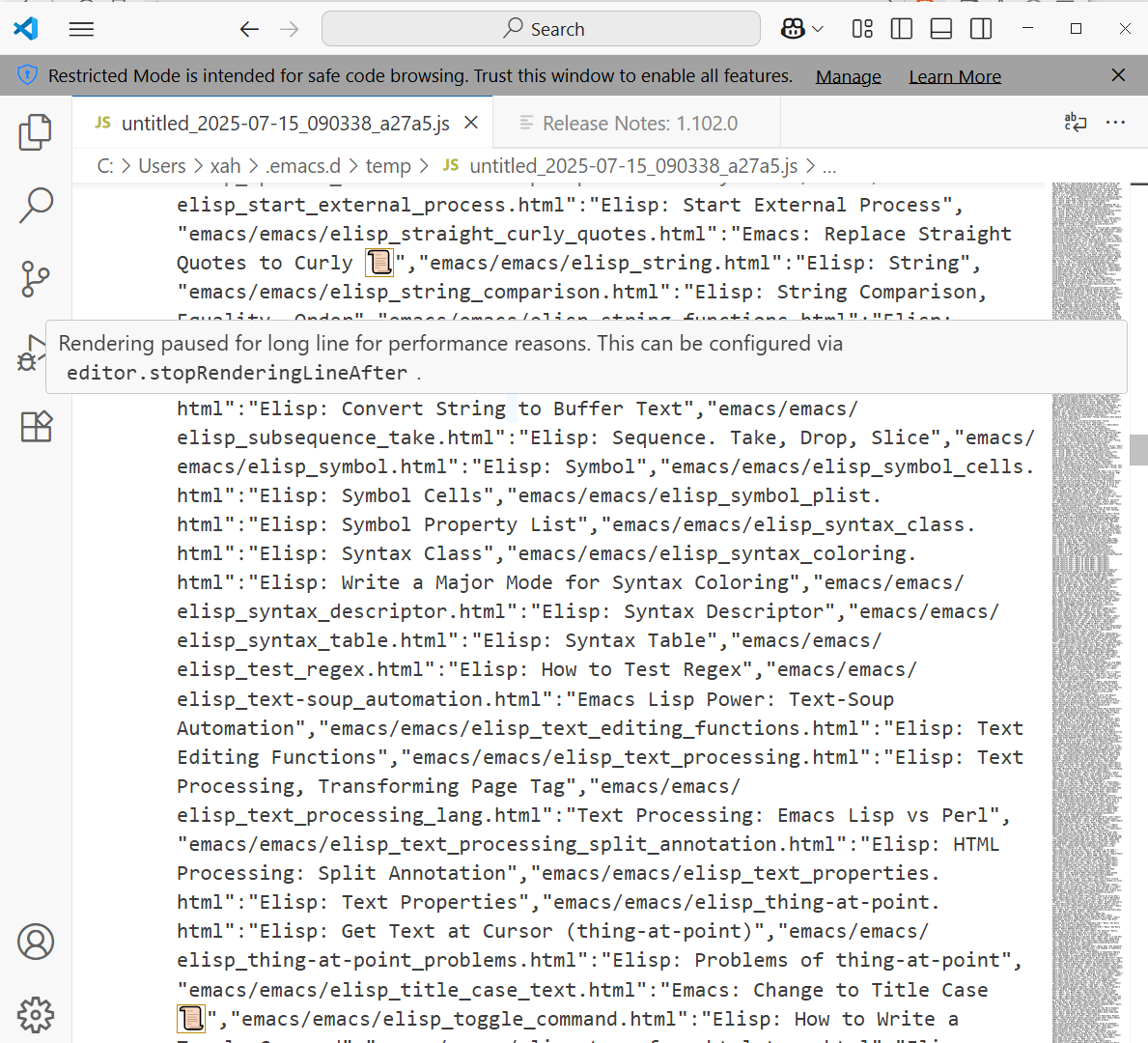Select the untitled_2025-07-15_090338_a27a5.js tab
This screenshot has width=1148, height=1043.
(285, 124)
